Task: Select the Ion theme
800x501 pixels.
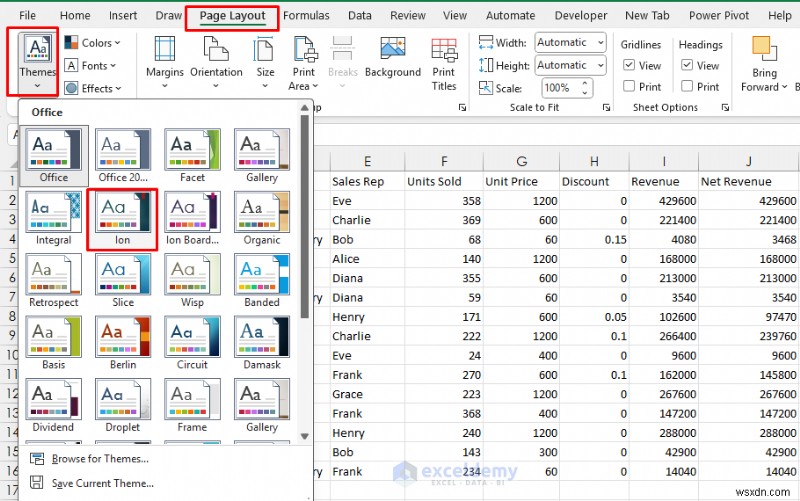Action: click(x=122, y=218)
